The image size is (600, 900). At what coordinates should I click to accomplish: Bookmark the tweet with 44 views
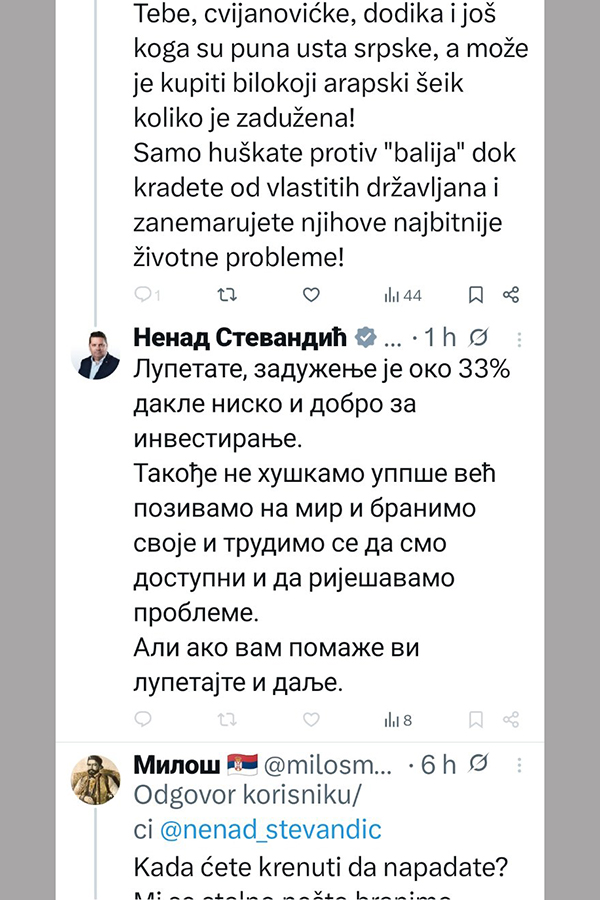pyautogui.click(x=476, y=295)
